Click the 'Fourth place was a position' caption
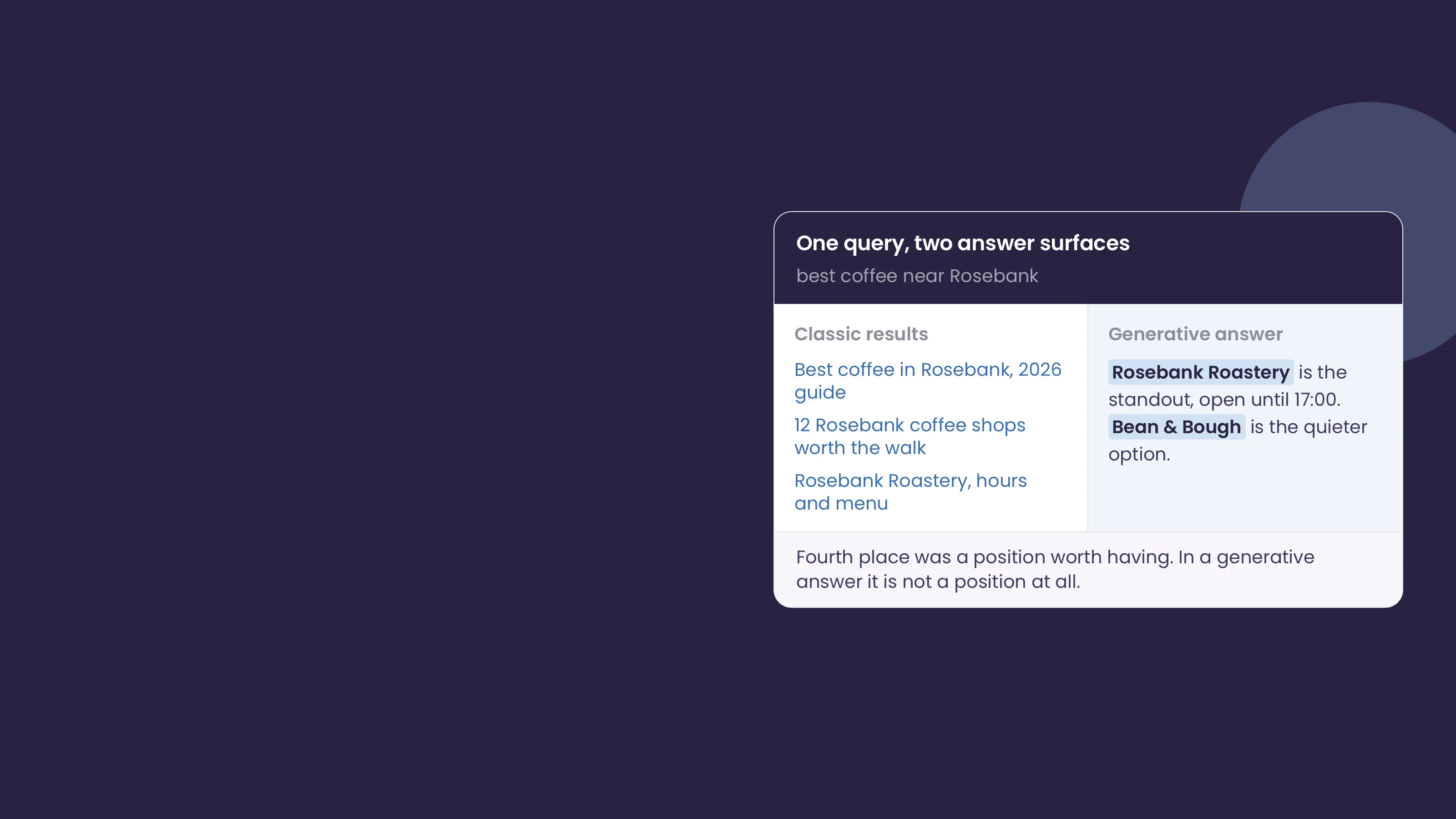Viewport: 1456px width, 819px height. [1055, 569]
